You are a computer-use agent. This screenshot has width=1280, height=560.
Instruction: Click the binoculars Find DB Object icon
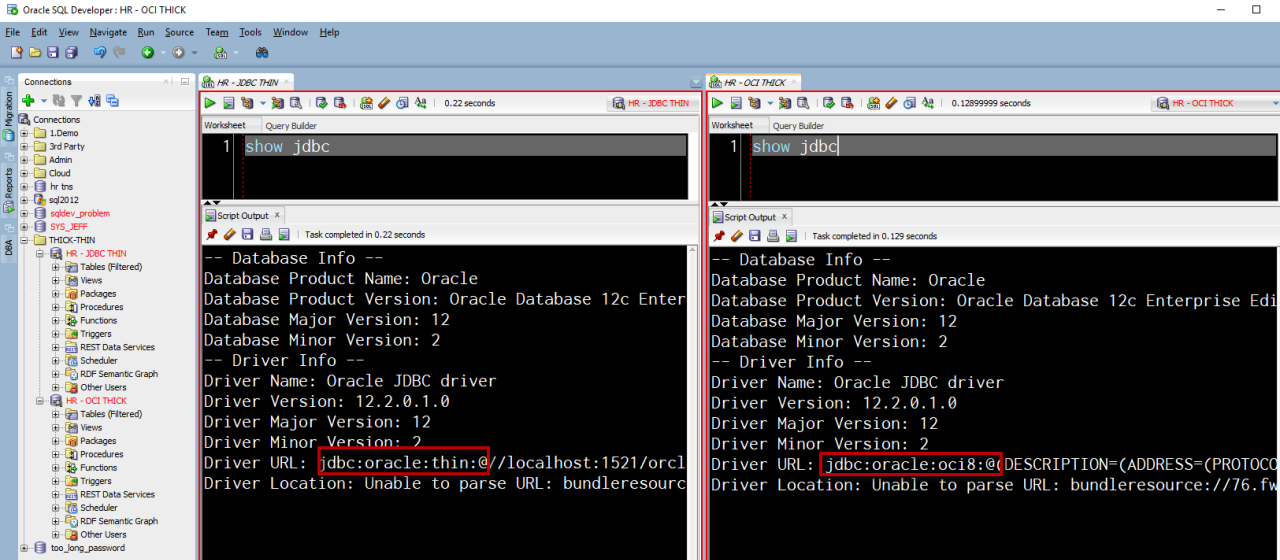262,52
